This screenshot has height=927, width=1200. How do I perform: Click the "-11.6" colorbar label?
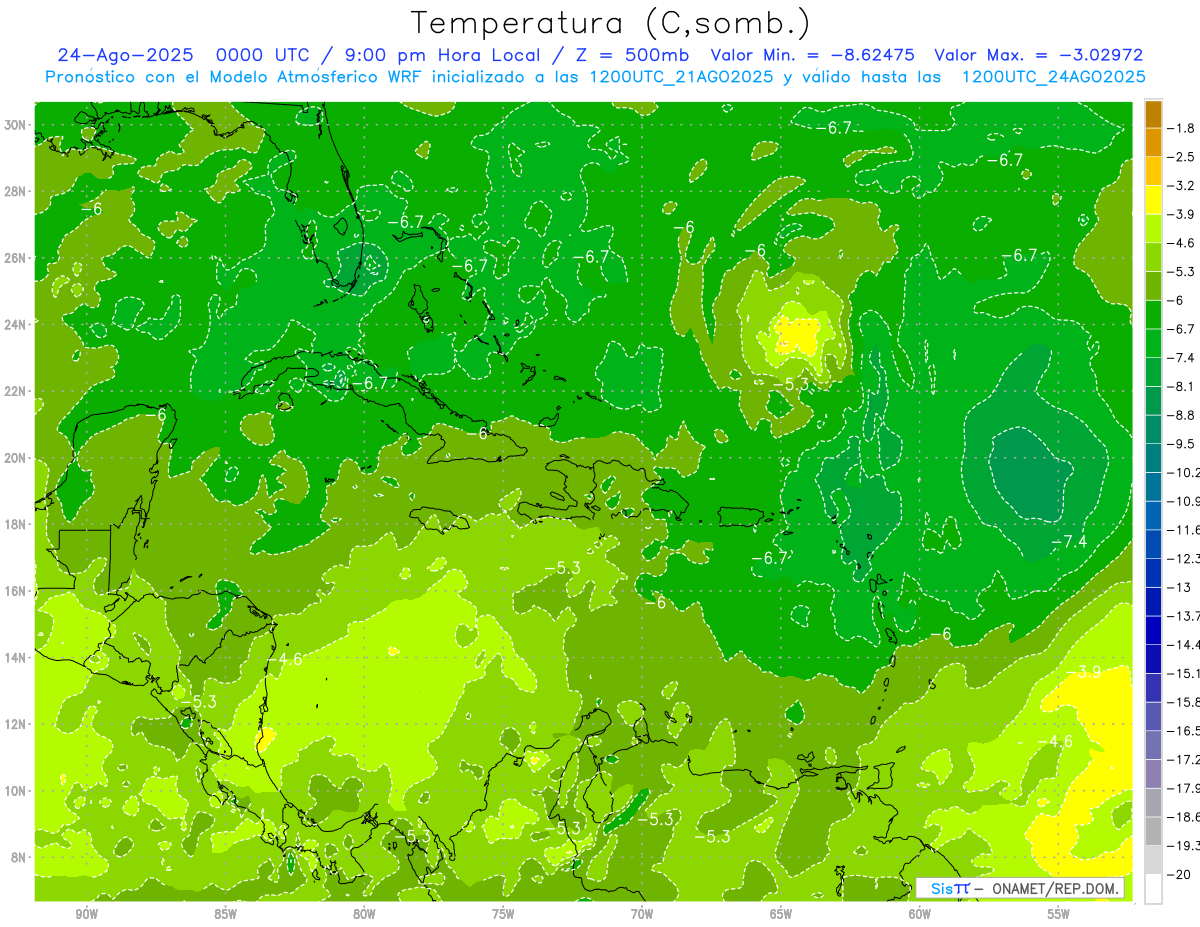[1183, 530]
